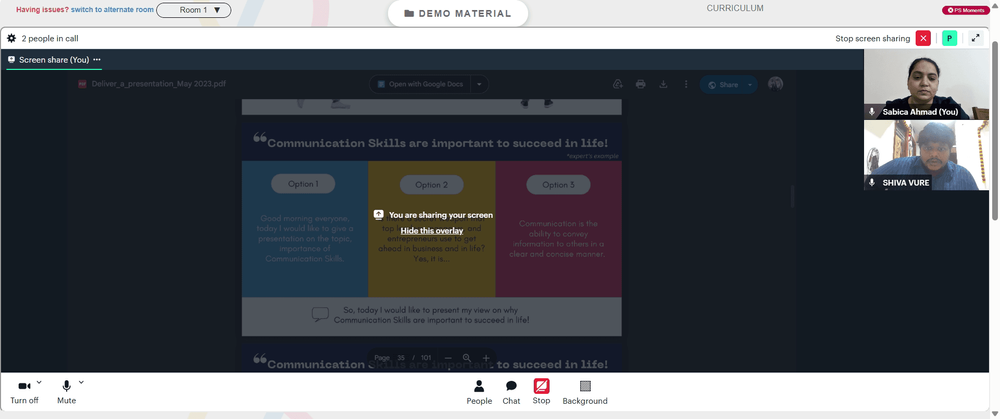Image resolution: width=1000 pixels, height=419 pixels.
Task: Open the Chat panel
Action: 511,392
